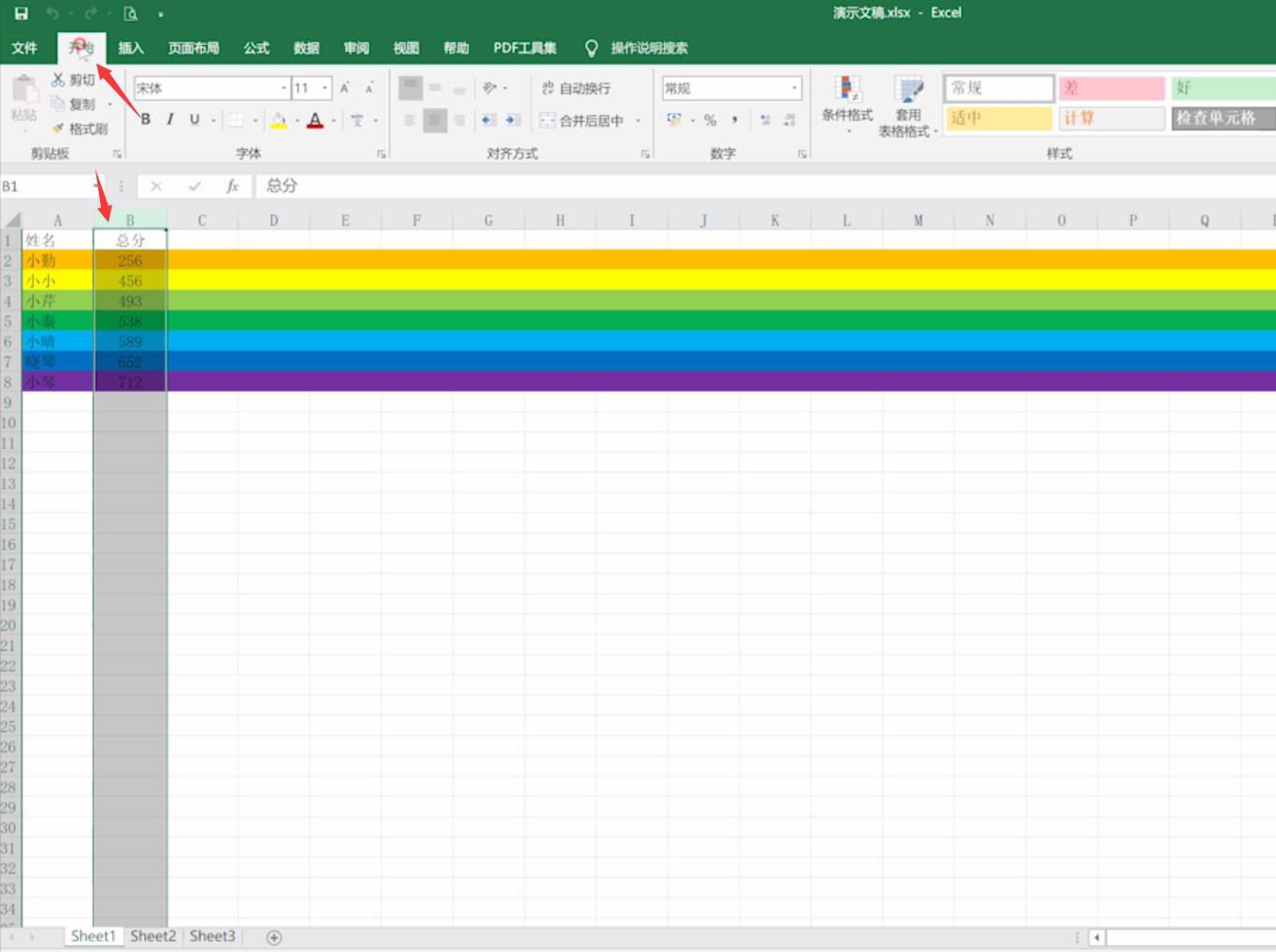Viewport: 1276px width, 952px height.
Task: Click the Decrease Font Size icon
Action: pos(370,88)
